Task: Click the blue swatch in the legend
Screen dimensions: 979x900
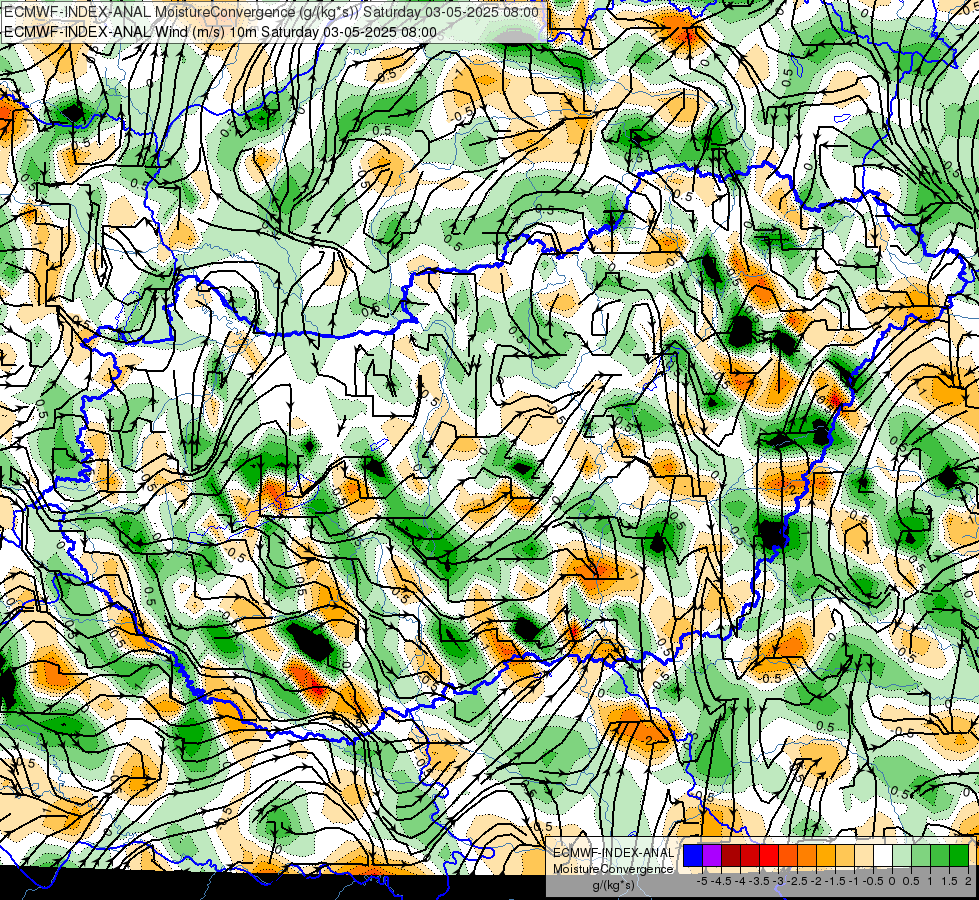Action: 693,855
